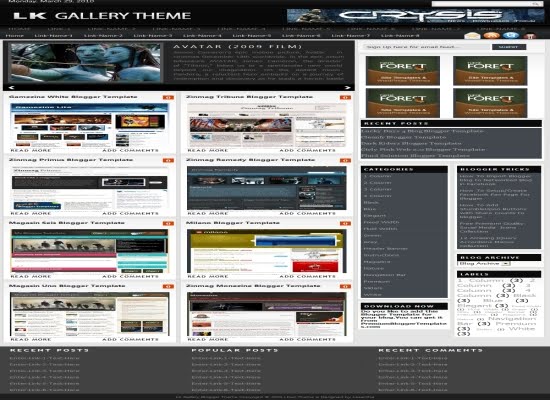The height and width of the screenshot is (400, 550).
Task: Click Add Comments under Magasin Uno post
Action: tap(130, 339)
